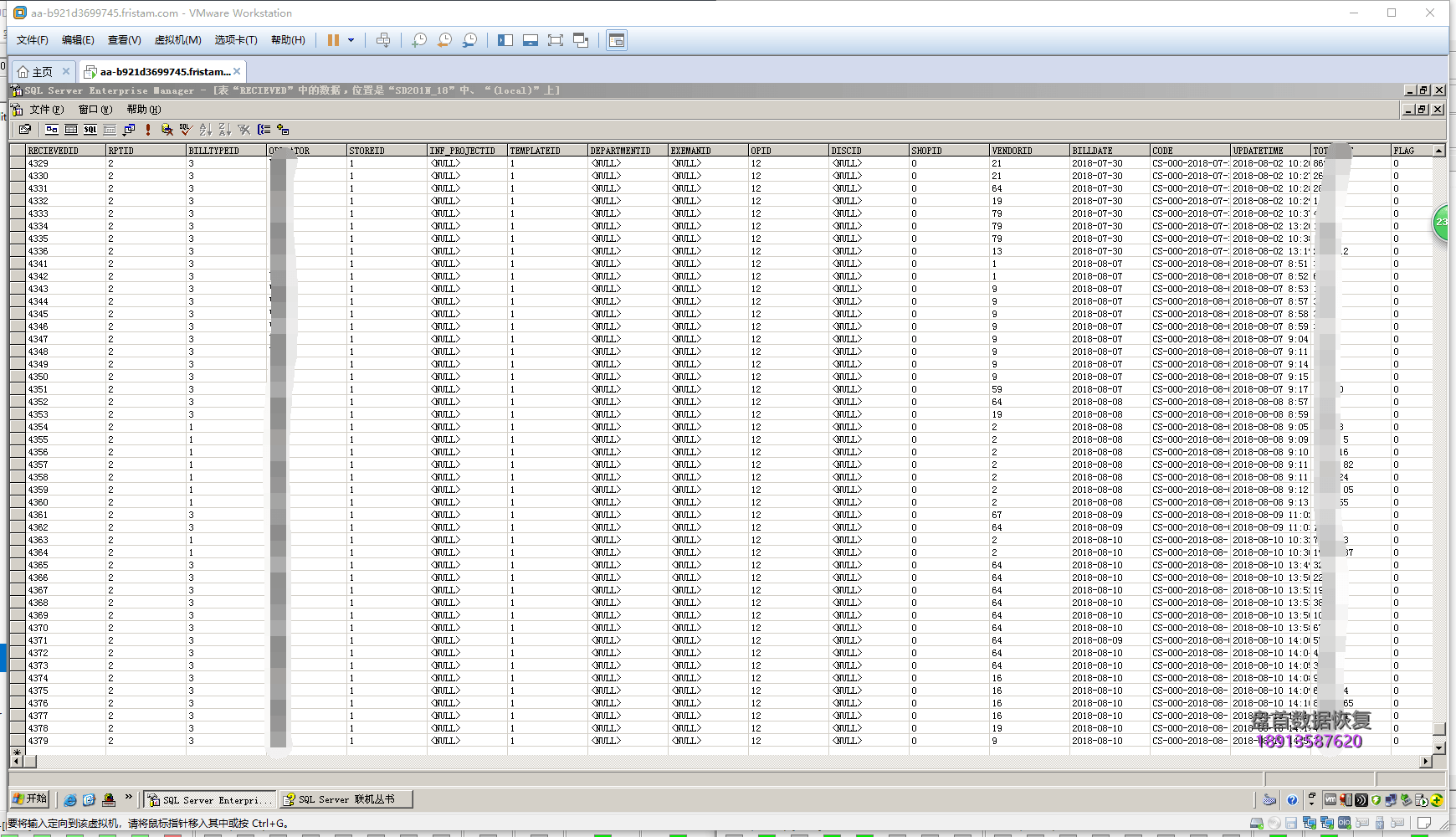The width and height of the screenshot is (1456, 837).
Task: Click the horizontal scrollbar left arrow
Action: coord(17,762)
